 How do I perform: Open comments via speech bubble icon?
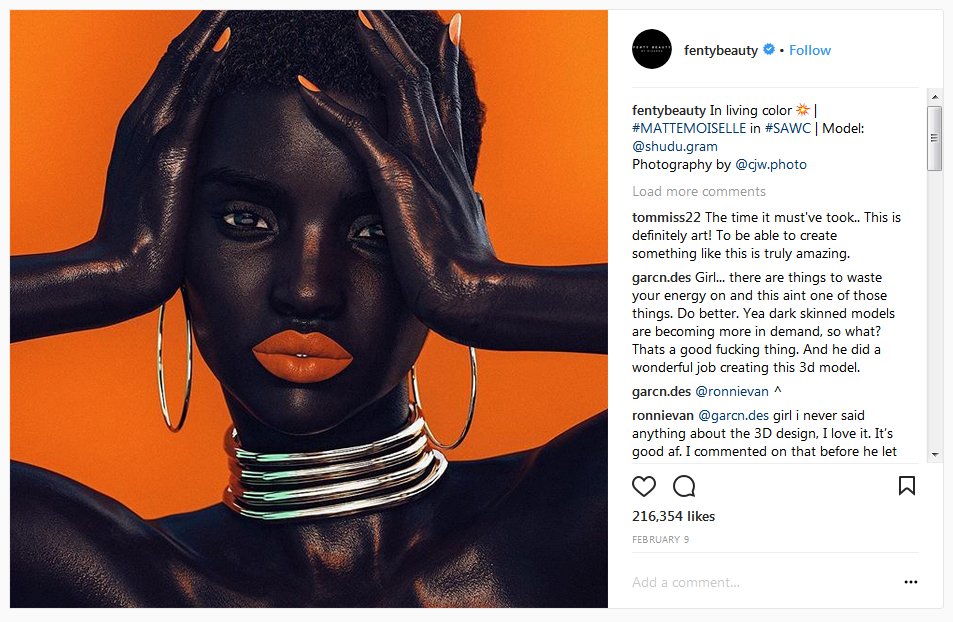click(684, 486)
